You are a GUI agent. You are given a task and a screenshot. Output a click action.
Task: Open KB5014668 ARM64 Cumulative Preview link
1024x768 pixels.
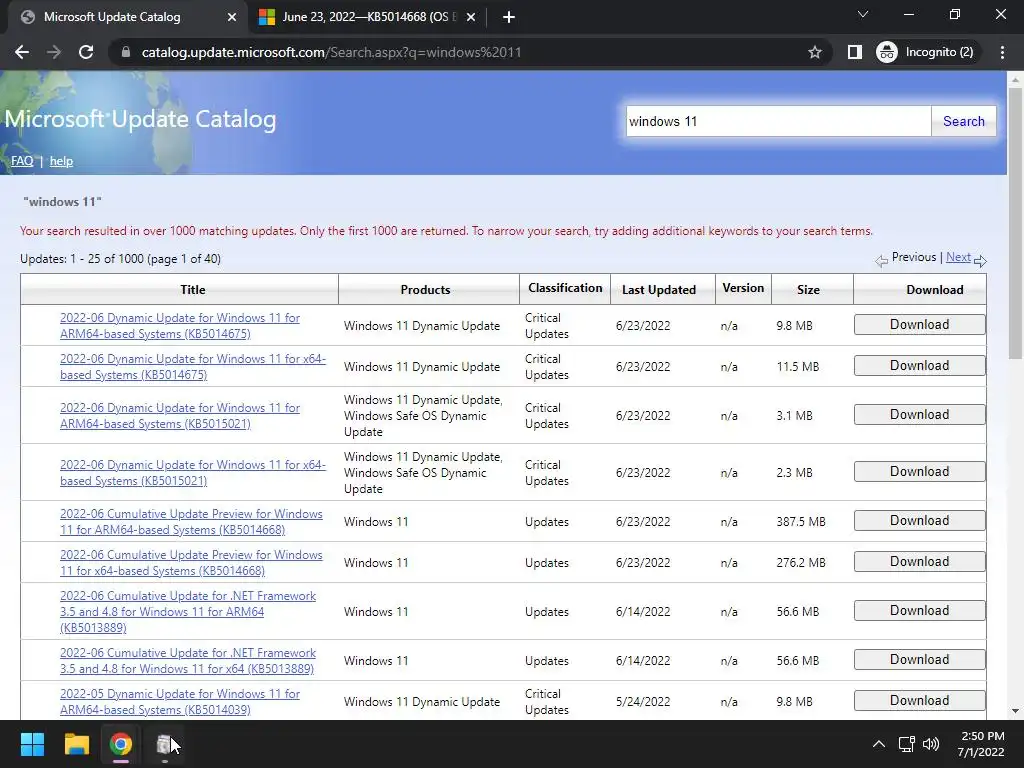[191, 522]
